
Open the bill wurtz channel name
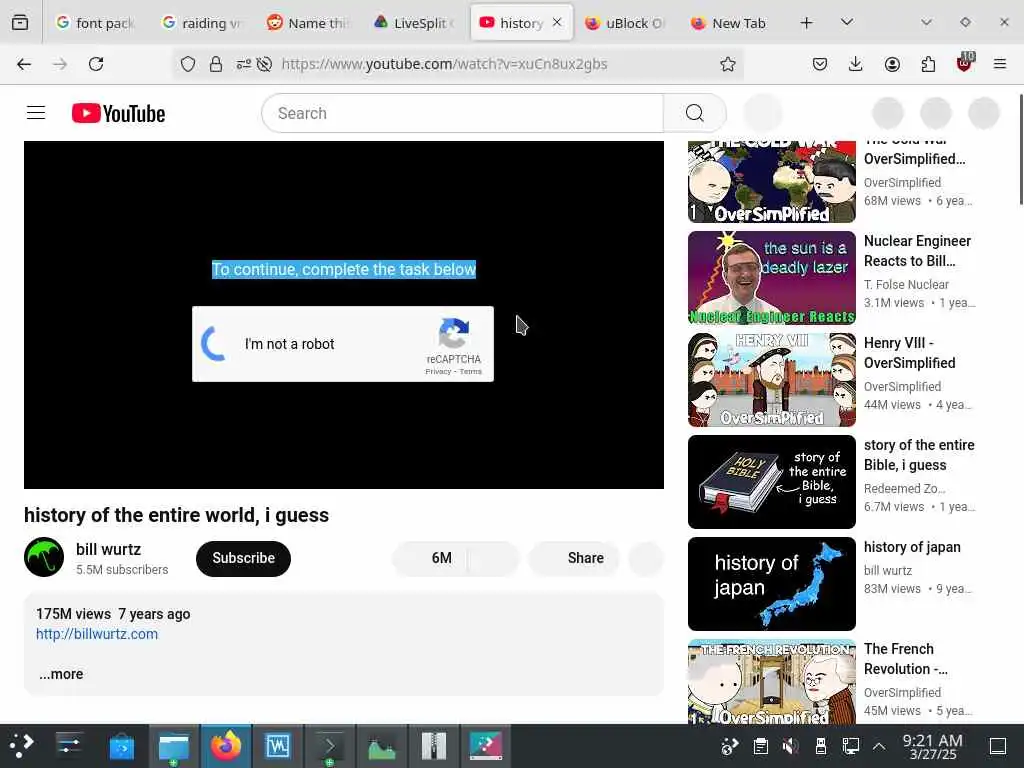[x=108, y=549]
